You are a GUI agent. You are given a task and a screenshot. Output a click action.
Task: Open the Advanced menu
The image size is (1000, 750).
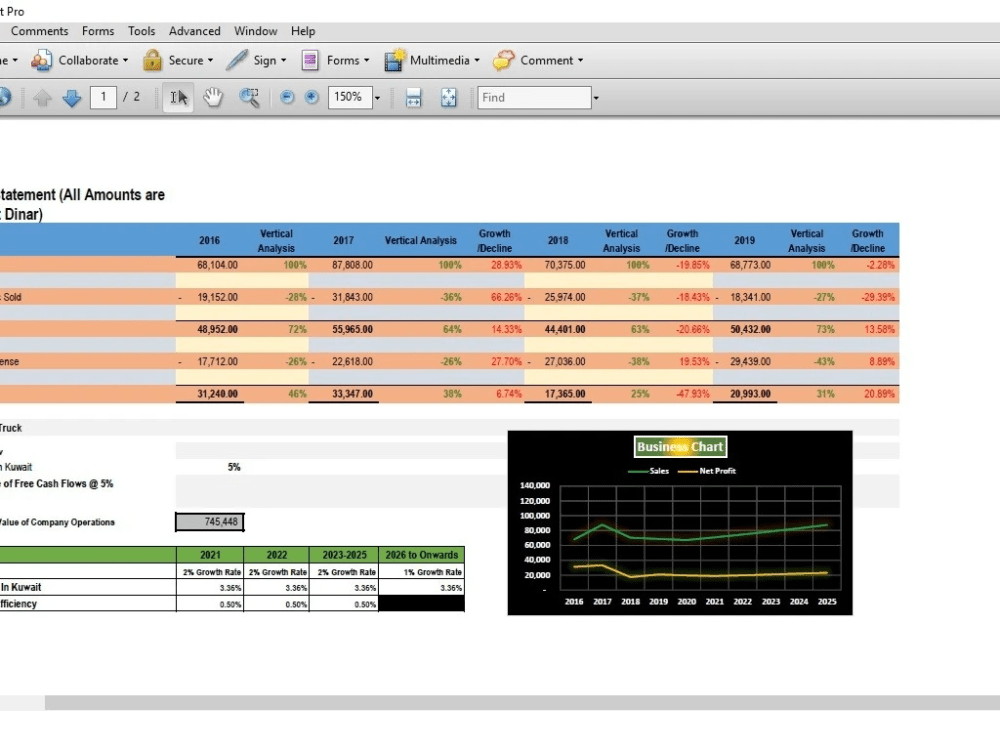pos(194,31)
